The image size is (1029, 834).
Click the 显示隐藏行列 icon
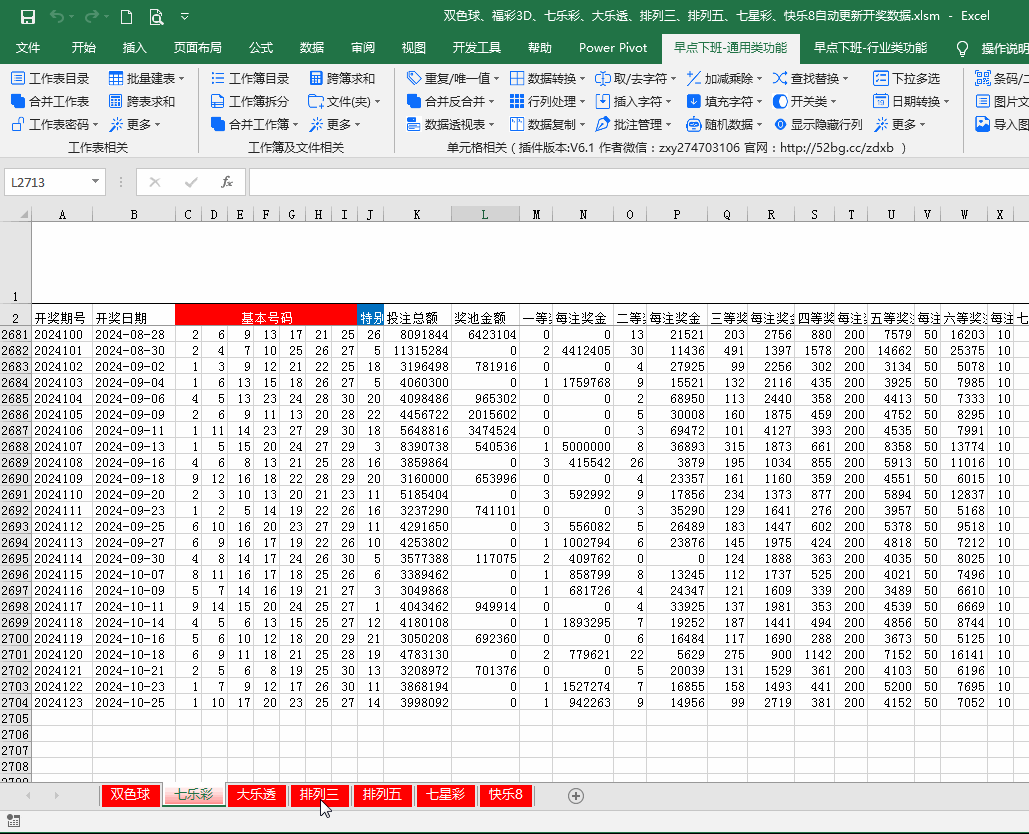(x=780, y=125)
